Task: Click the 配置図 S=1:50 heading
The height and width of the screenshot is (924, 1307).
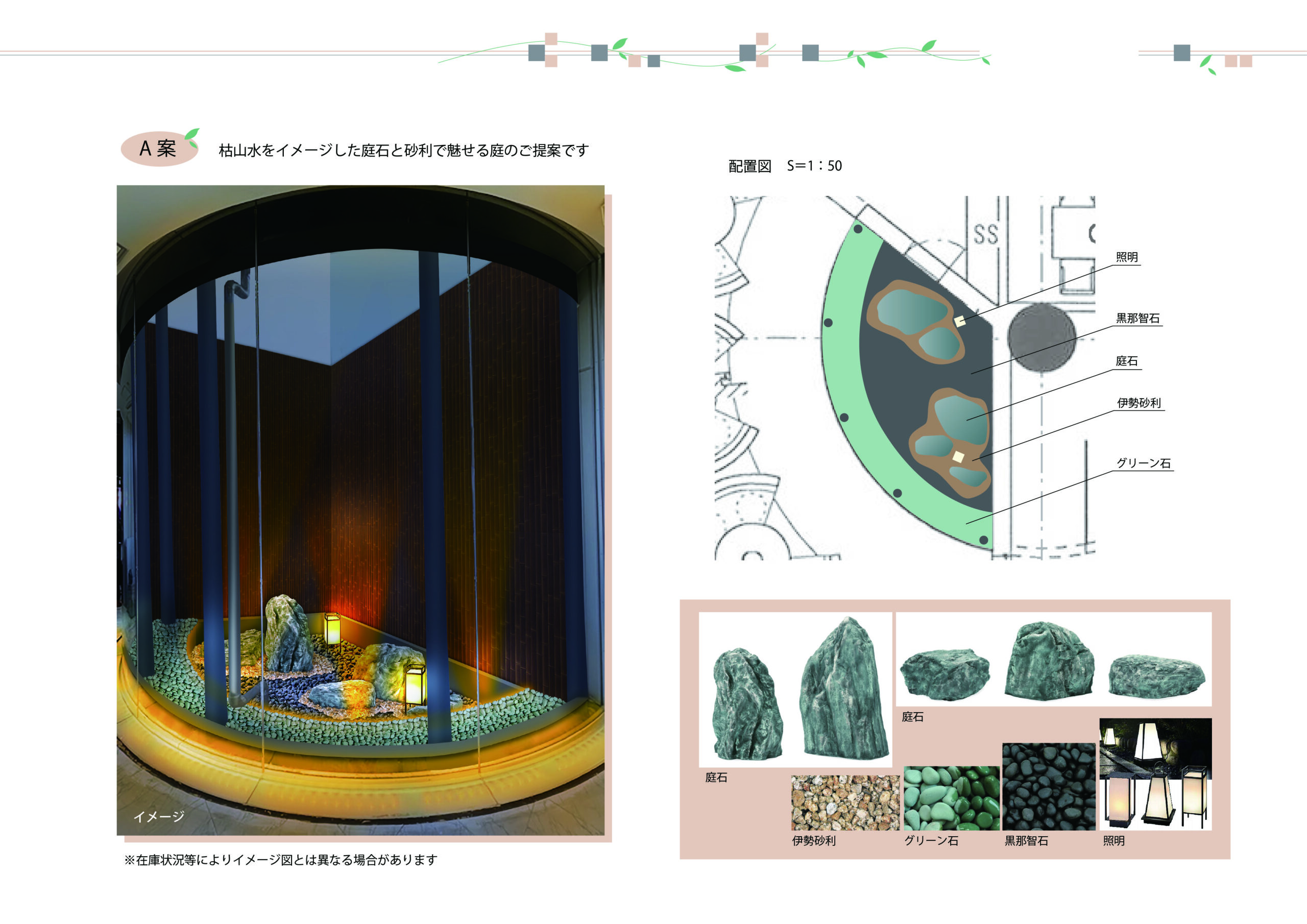Action: [785, 166]
